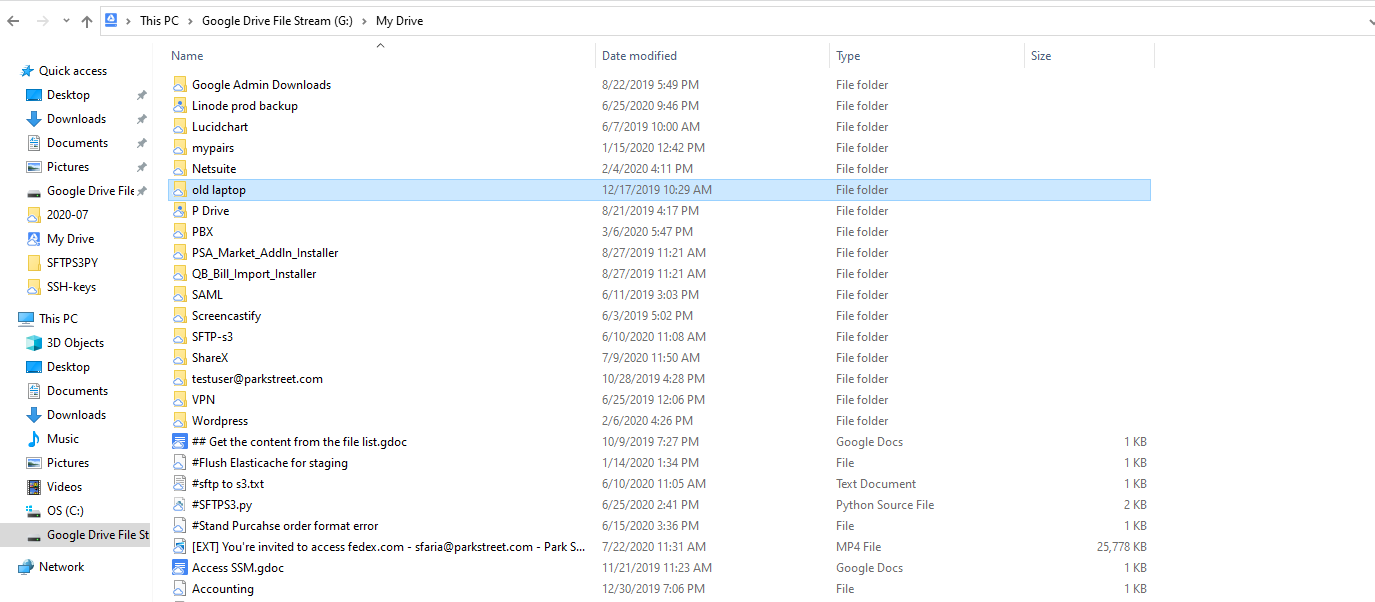This screenshot has height=602, width=1375.
Task: Click the VPN folder icon
Action: coord(180,400)
